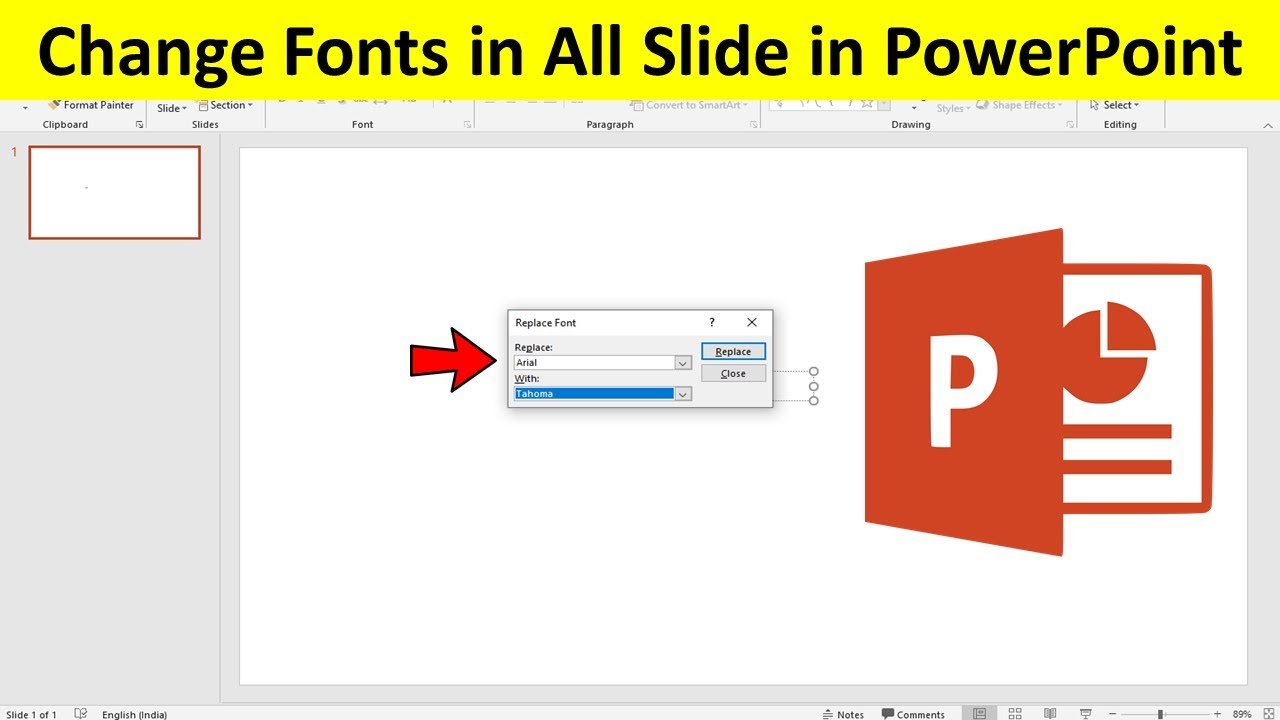Viewport: 1280px width, 720px height.
Task: Fit slide to current window
Action: pyautogui.click(x=1268, y=714)
